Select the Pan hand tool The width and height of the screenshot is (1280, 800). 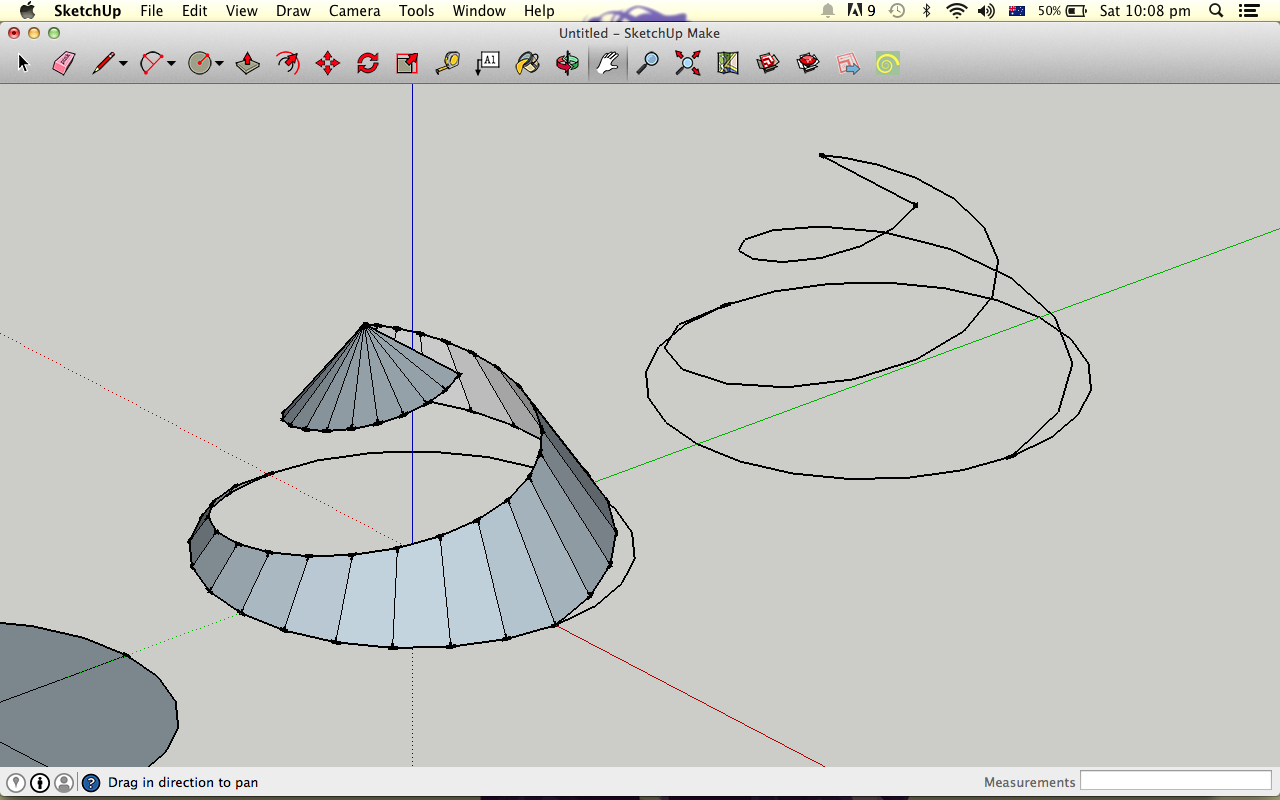(x=608, y=64)
